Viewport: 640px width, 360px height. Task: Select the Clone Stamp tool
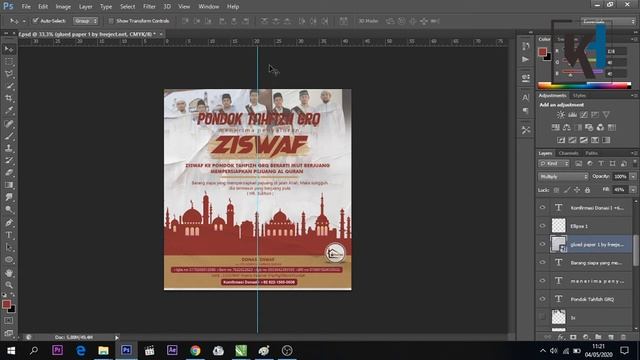[x=9, y=148]
